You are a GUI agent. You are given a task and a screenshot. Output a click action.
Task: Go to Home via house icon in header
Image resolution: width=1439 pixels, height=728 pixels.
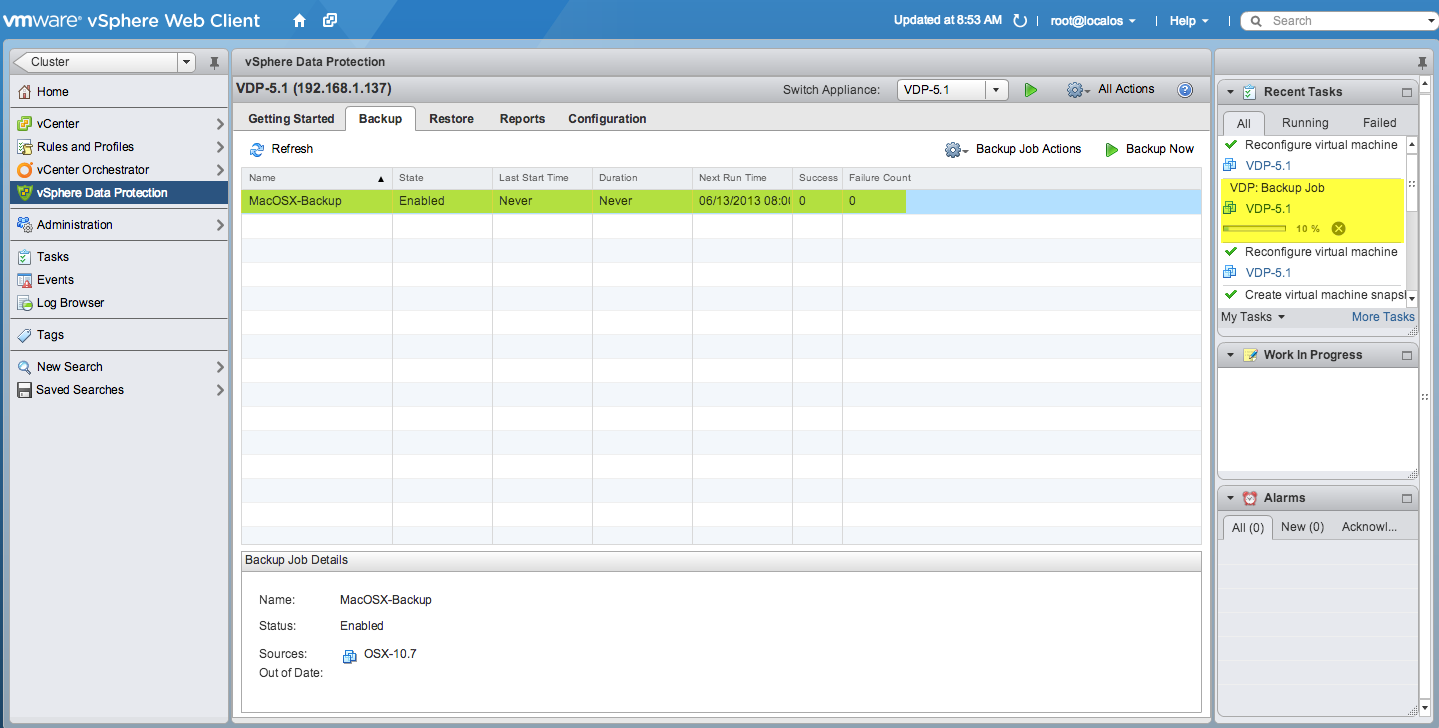[299, 20]
